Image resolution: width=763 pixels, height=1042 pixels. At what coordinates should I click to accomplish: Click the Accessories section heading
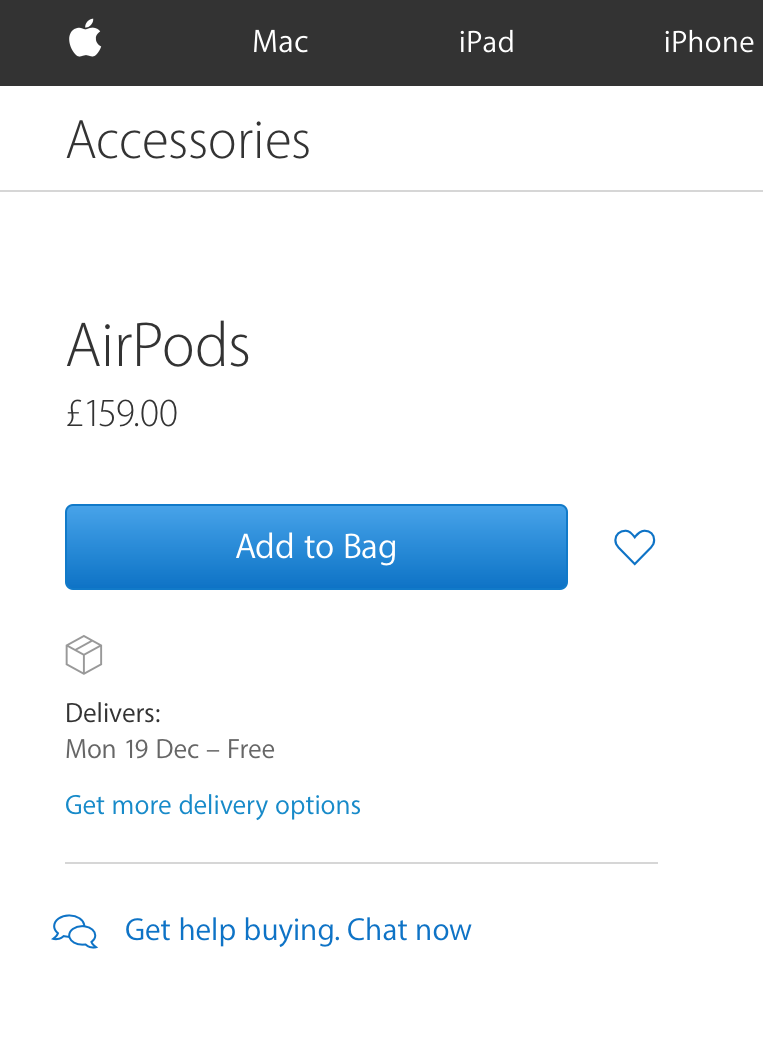(188, 140)
